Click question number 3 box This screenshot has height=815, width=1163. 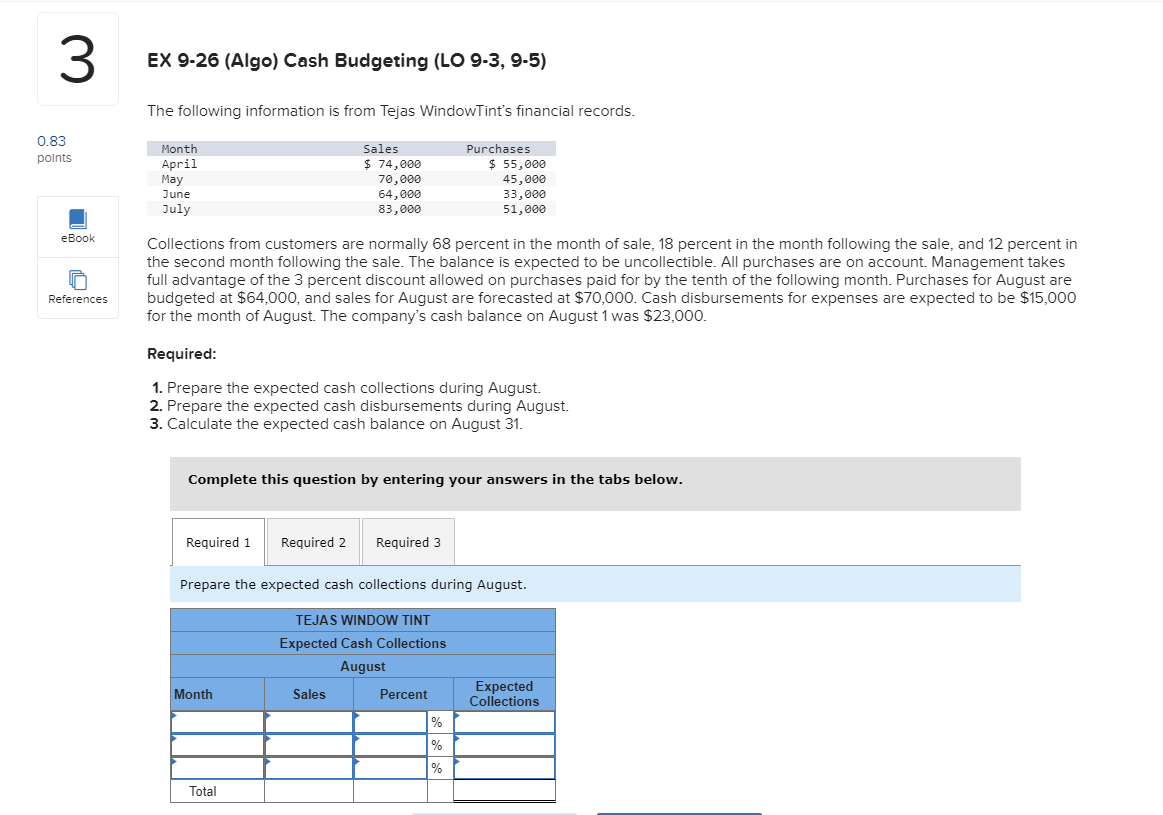tap(78, 59)
